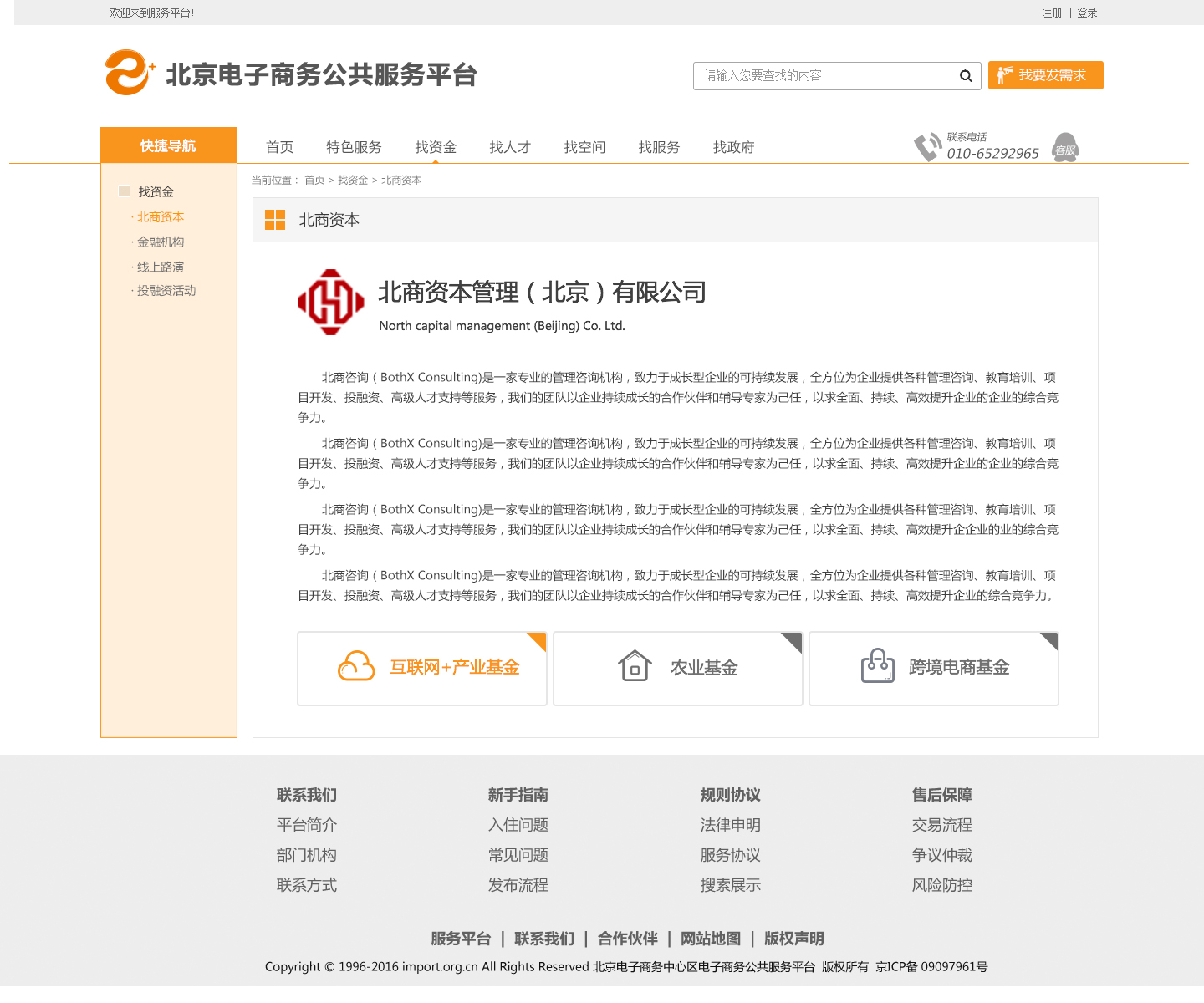Select 线上路演 in the sidebar
Screen dimensions: 1204x1003
tap(161, 267)
